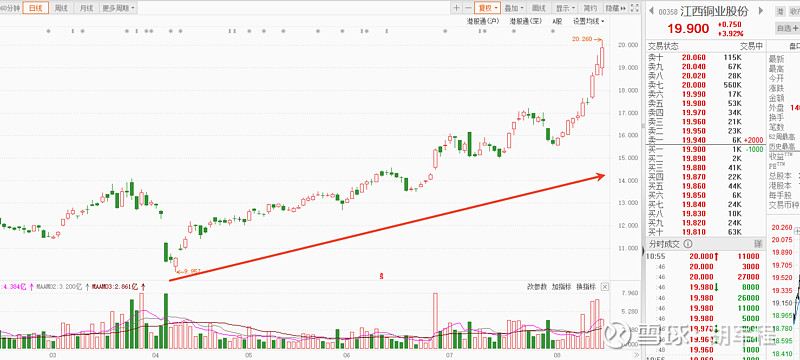Click the S marker on chart
This screenshot has width=800, height=360.
381,276
